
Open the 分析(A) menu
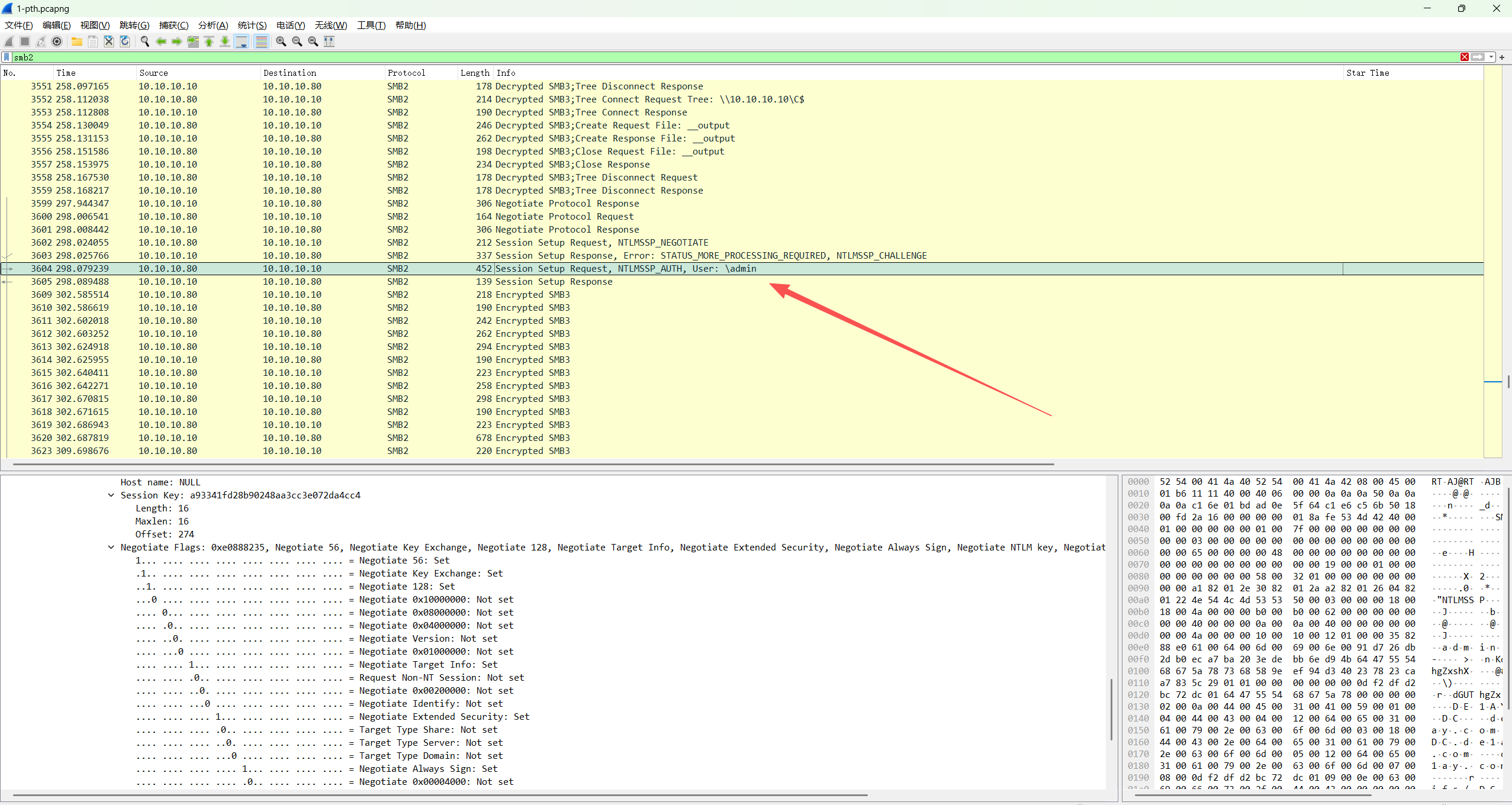[x=213, y=25]
